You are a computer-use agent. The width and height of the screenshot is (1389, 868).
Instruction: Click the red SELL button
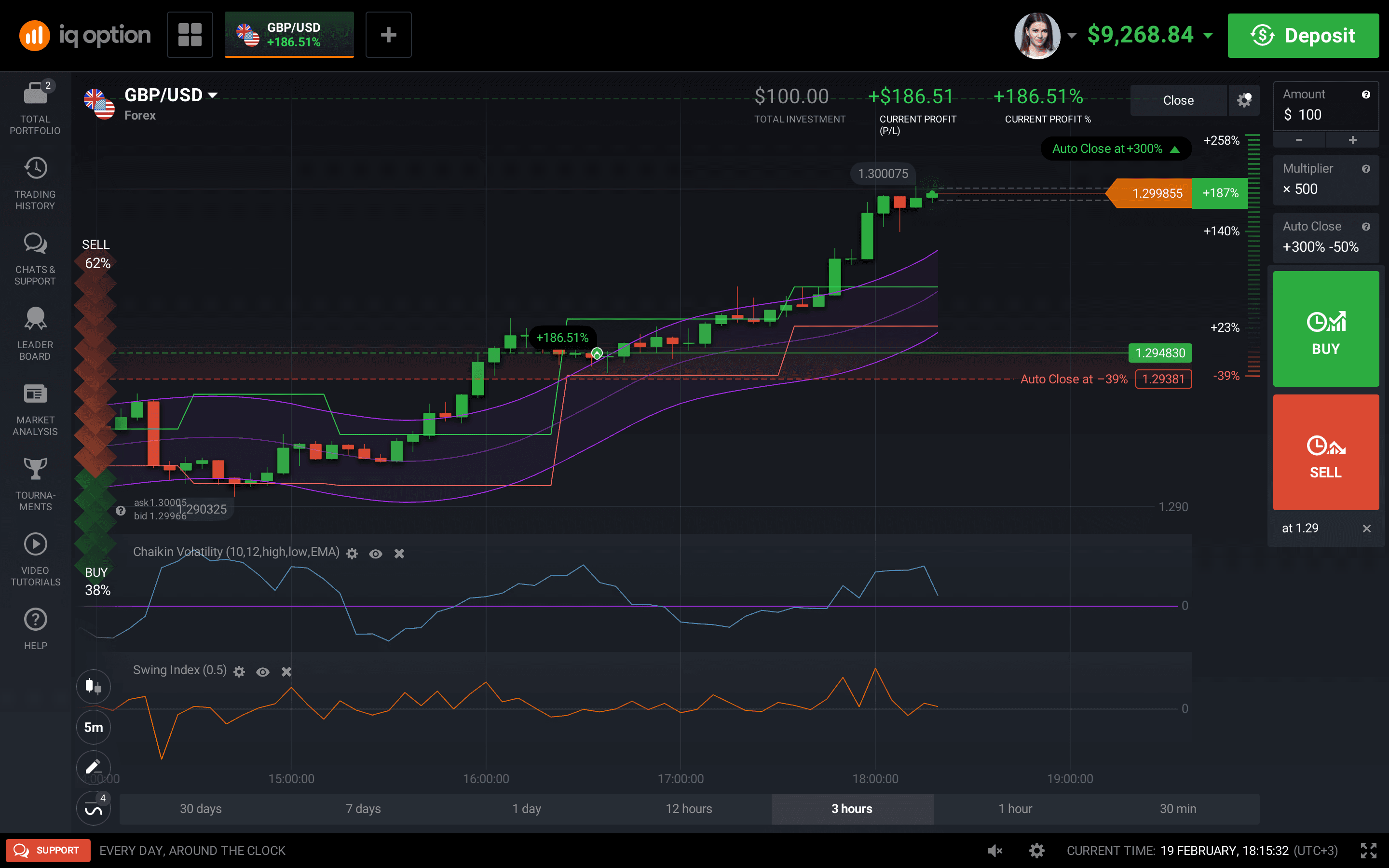[1325, 452]
